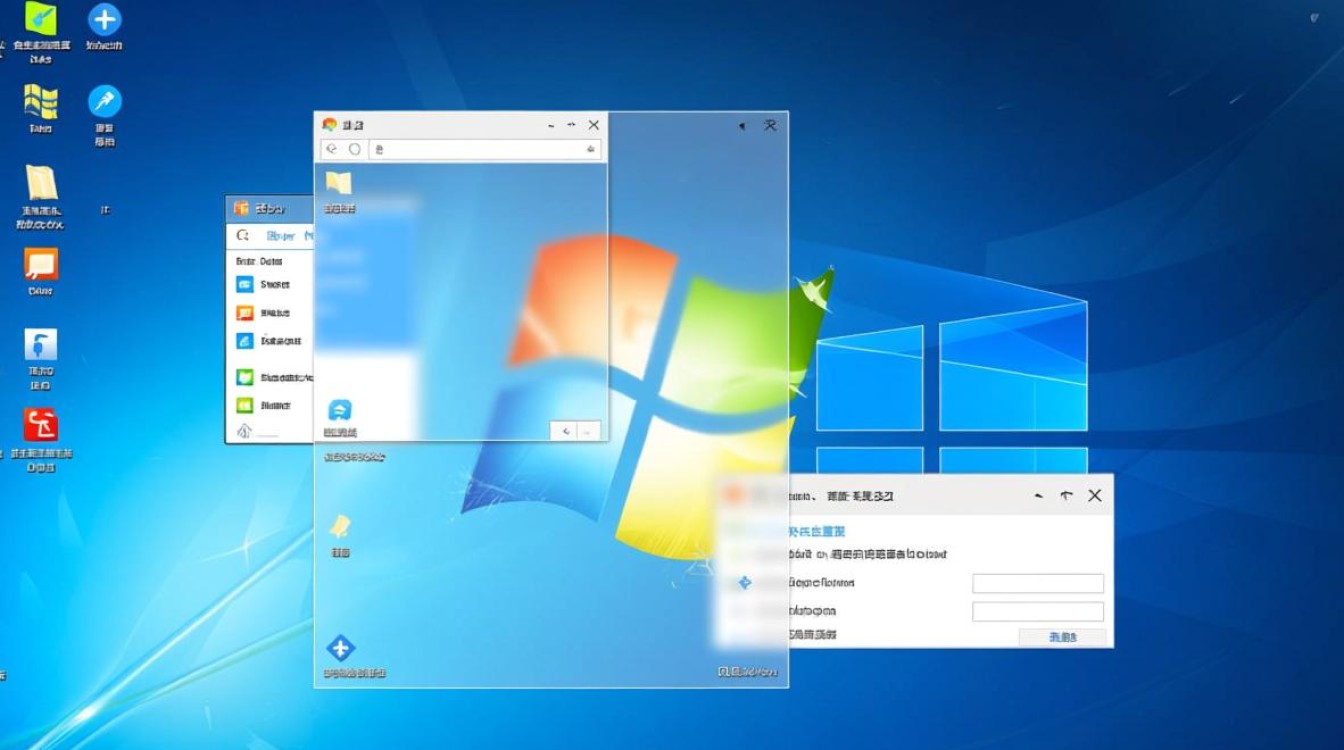Open folder icon in the browser window
Viewport: 1344px width, 750px height.
[338, 183]
